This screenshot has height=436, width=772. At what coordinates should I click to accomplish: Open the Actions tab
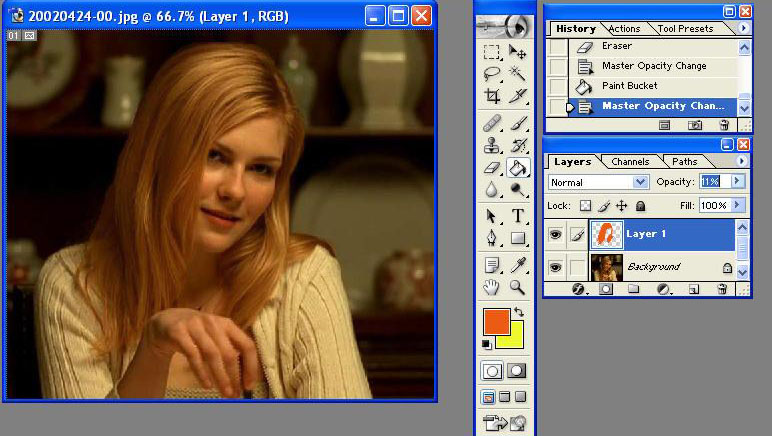pos(624,29)
